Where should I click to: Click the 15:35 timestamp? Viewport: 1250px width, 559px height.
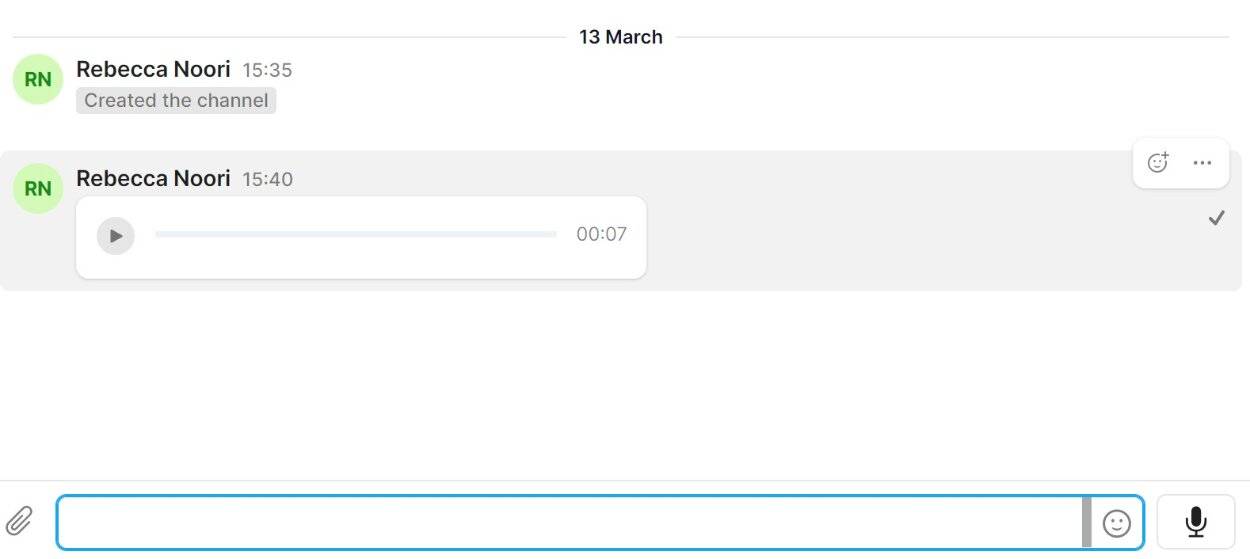coord(268,71)
